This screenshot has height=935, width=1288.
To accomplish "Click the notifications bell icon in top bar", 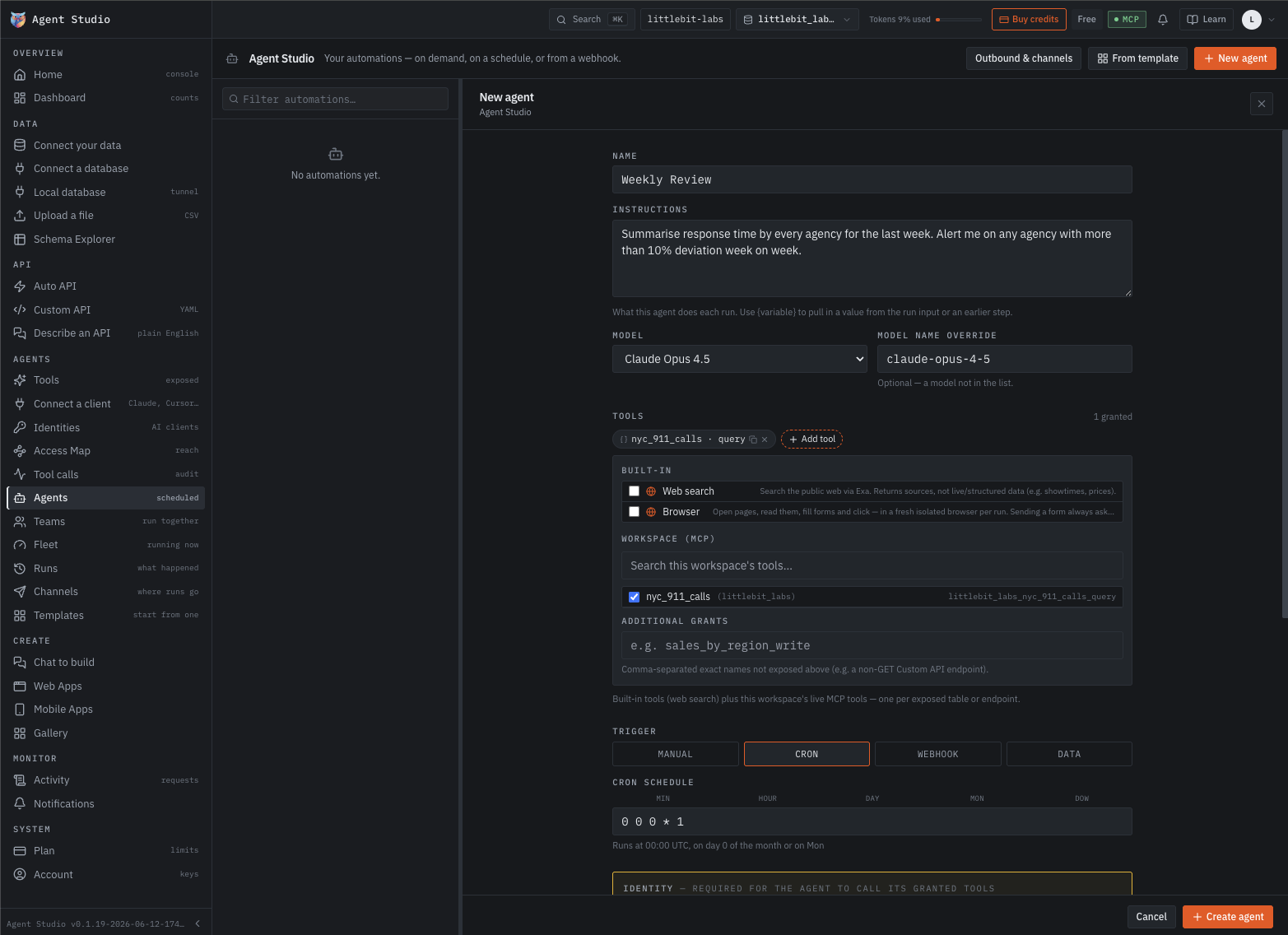I will pos(1163,20).
